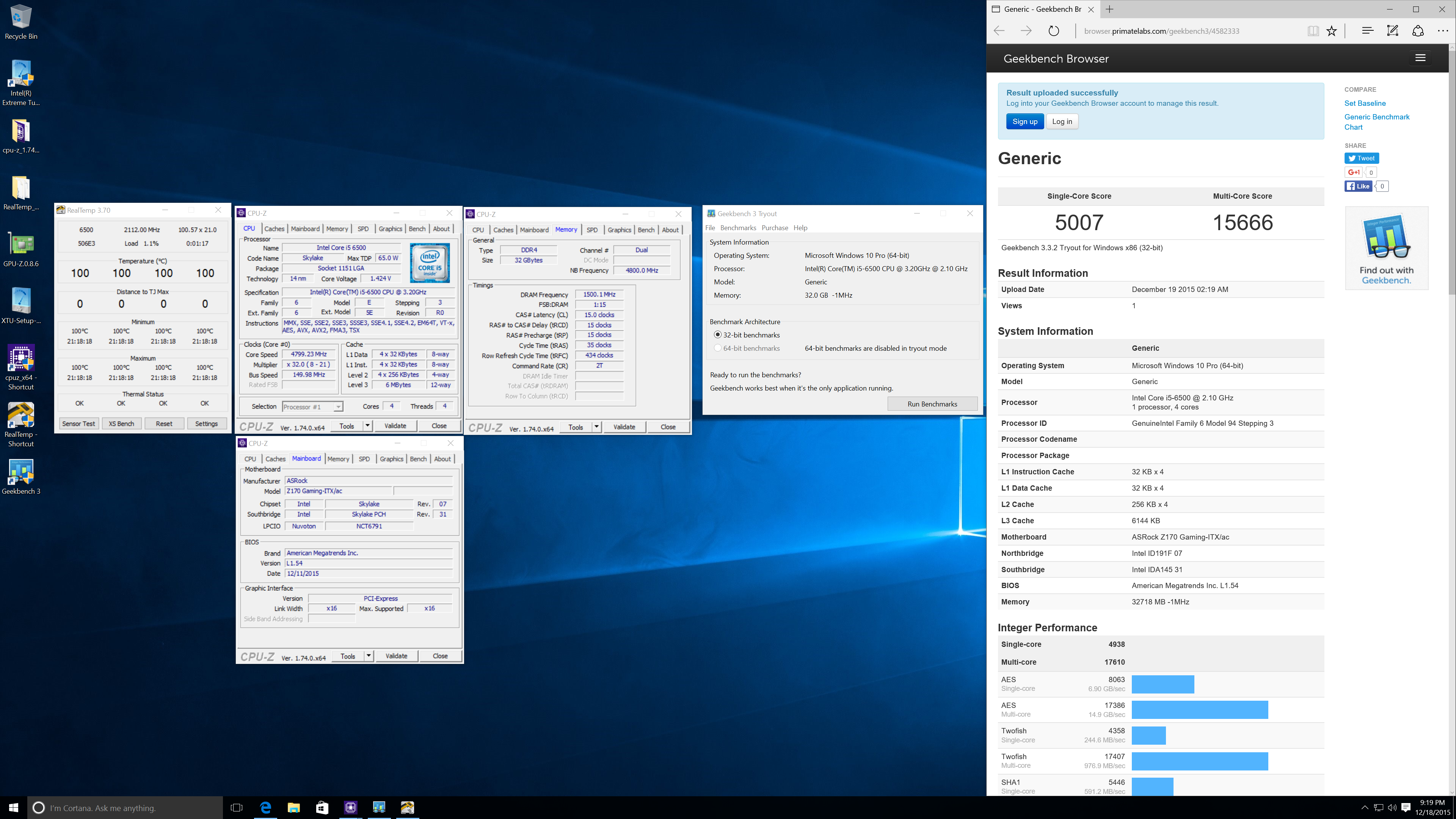Select the XTU-Setup installer icon
The height and width of the screenshot is (819, 1456).
click(21, 306)
